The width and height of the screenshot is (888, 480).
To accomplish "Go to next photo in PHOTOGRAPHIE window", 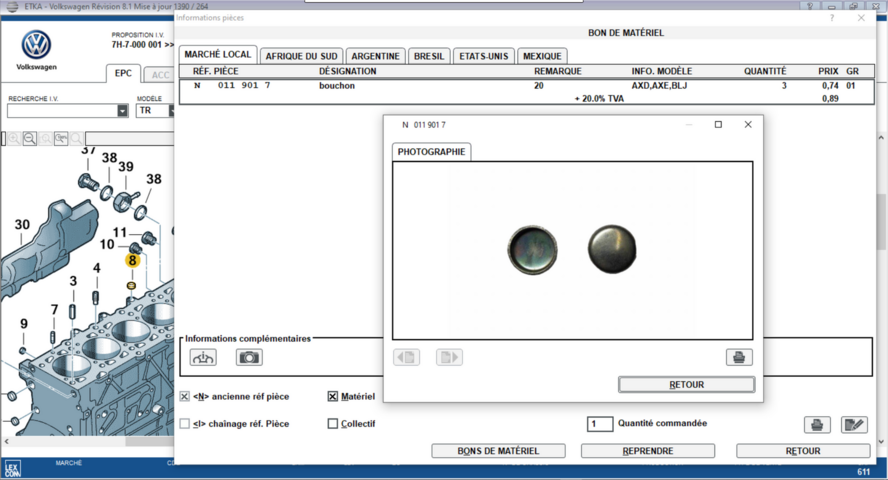I will (449, 357).
